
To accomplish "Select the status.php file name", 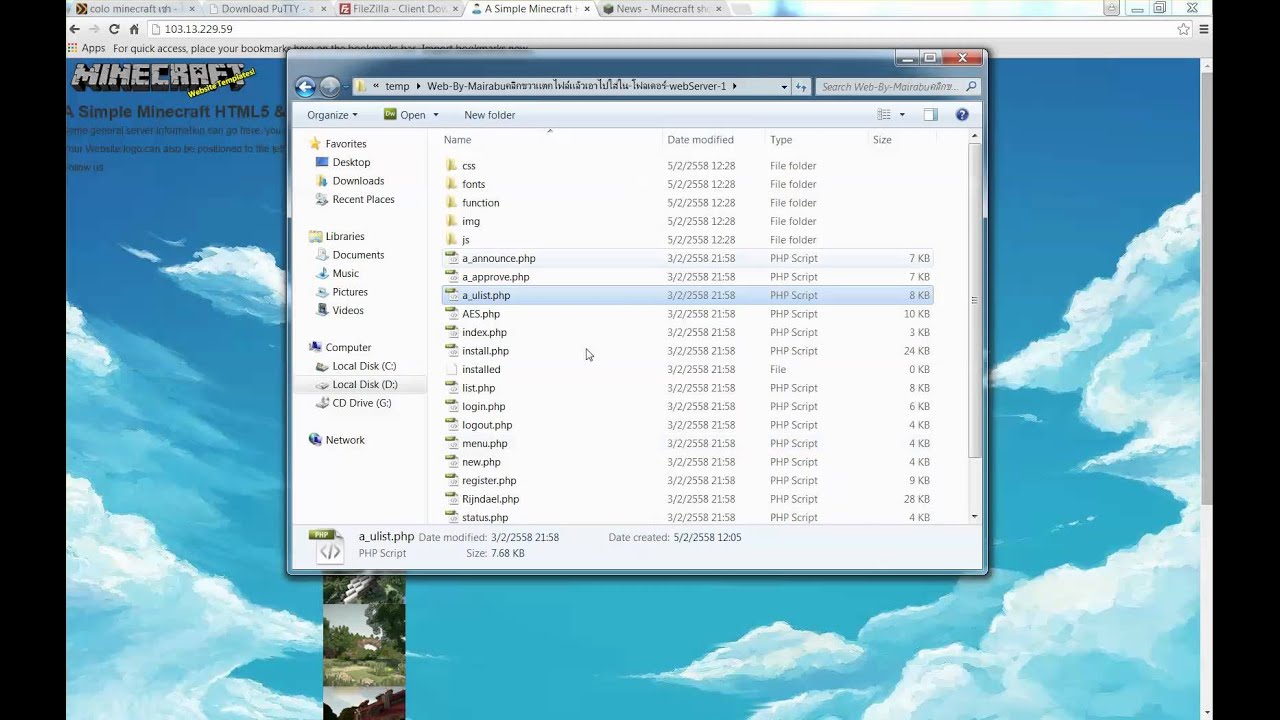I will point(485,517).
